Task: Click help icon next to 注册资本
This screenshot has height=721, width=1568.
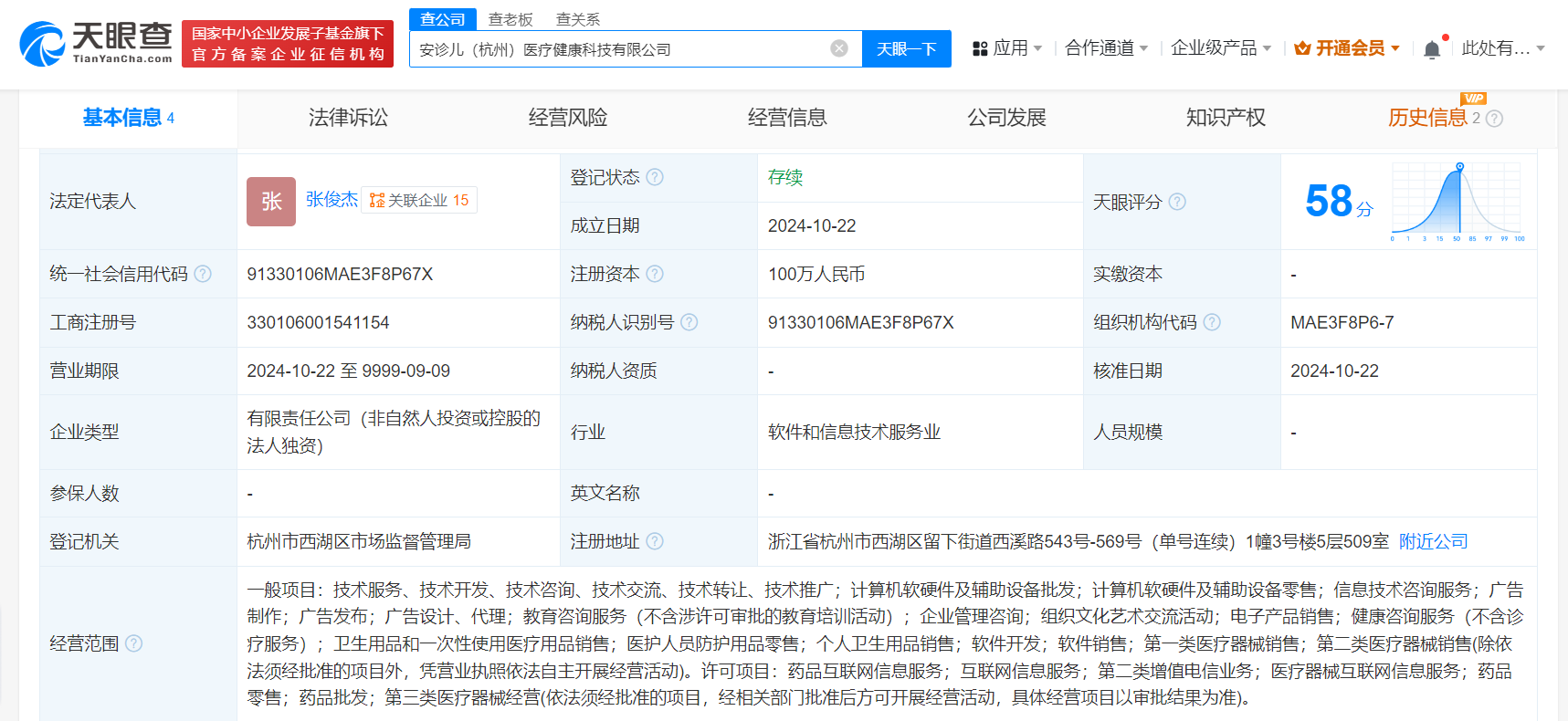Action: [x=655, y=274]
